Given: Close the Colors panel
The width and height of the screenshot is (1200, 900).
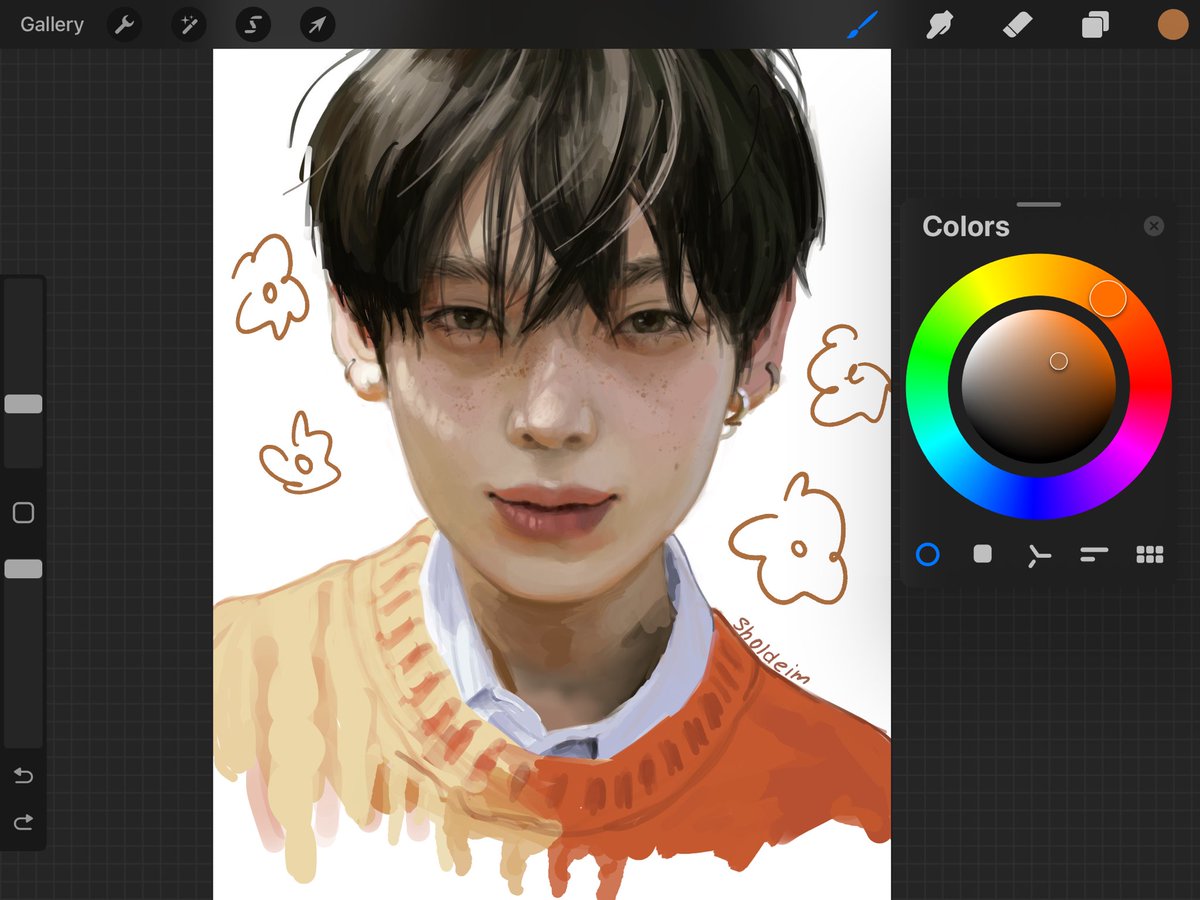Looking at the screenshot, I should (1154, 226).
